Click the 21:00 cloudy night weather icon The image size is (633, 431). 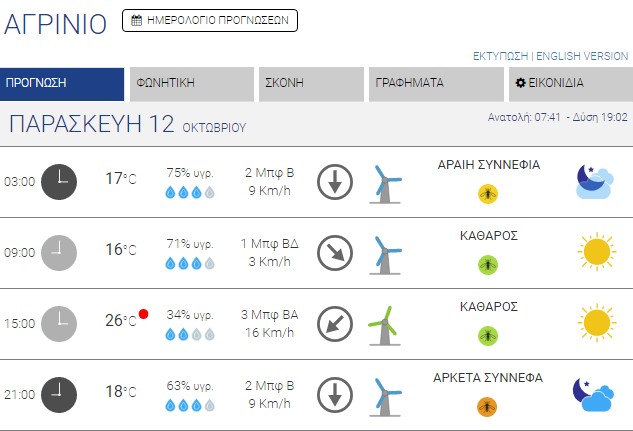pyautogui.click(x=592, y=395)
